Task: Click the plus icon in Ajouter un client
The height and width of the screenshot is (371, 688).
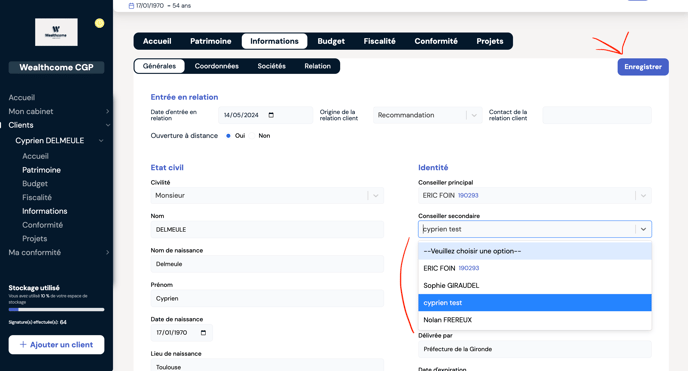Action: tap(23, 345)
